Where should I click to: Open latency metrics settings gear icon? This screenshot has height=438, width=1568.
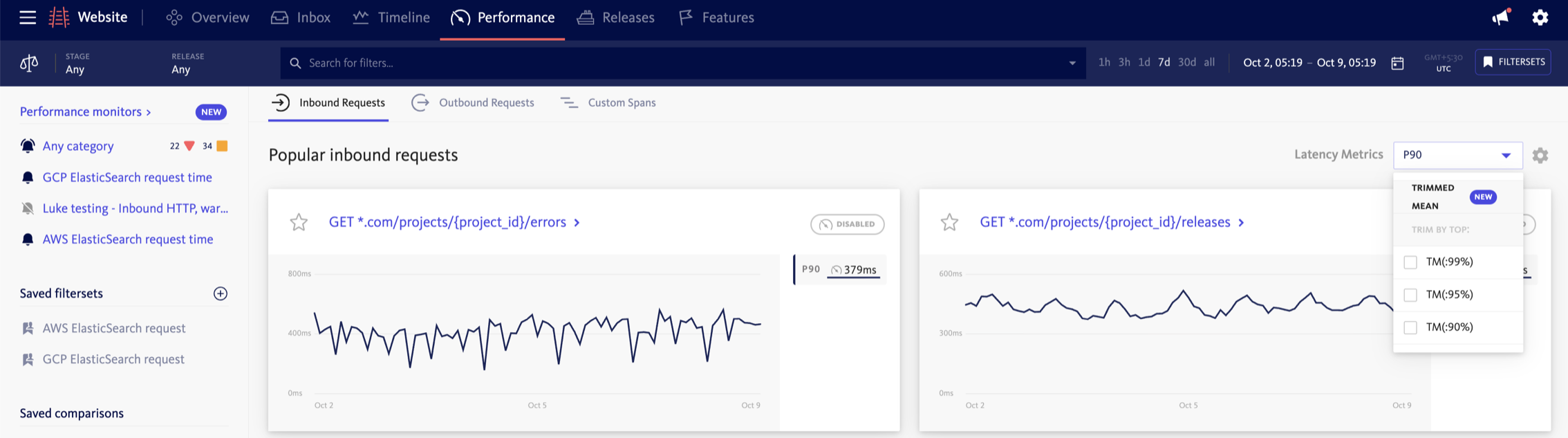pyautogui.click(x=1540, y=155)
